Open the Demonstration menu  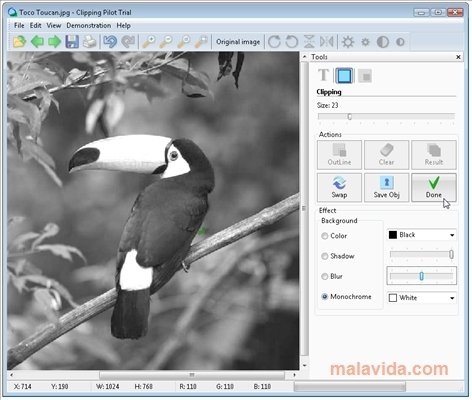point(89,26)
